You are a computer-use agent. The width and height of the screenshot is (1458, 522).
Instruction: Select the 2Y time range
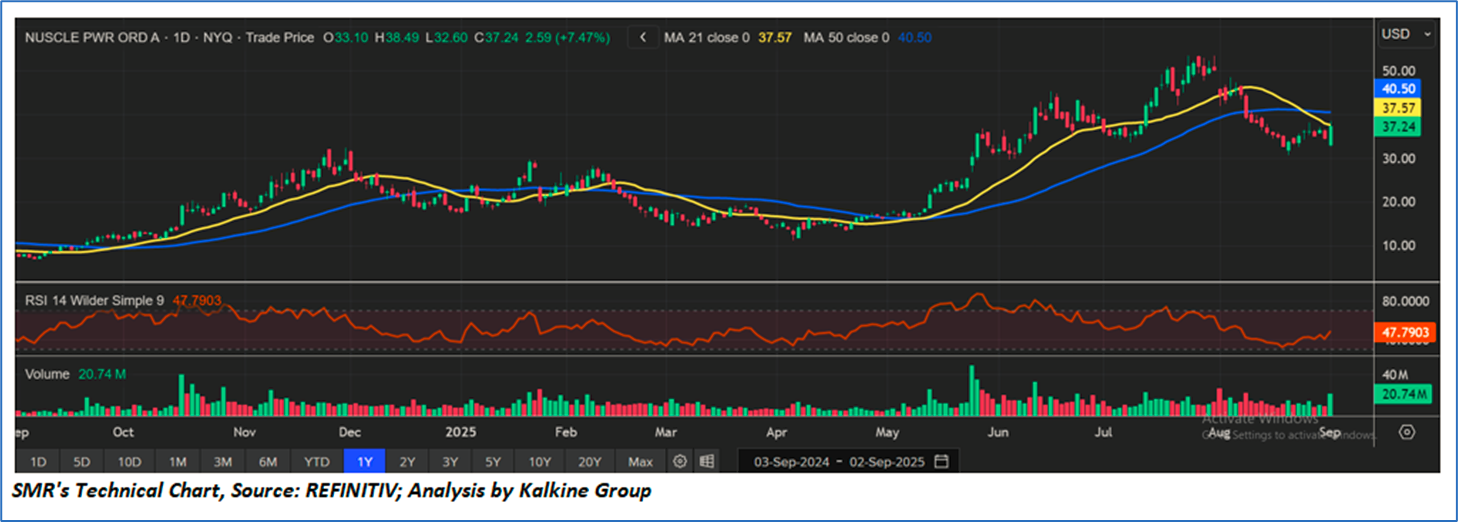pyautogui.click(x=407, y=461)
